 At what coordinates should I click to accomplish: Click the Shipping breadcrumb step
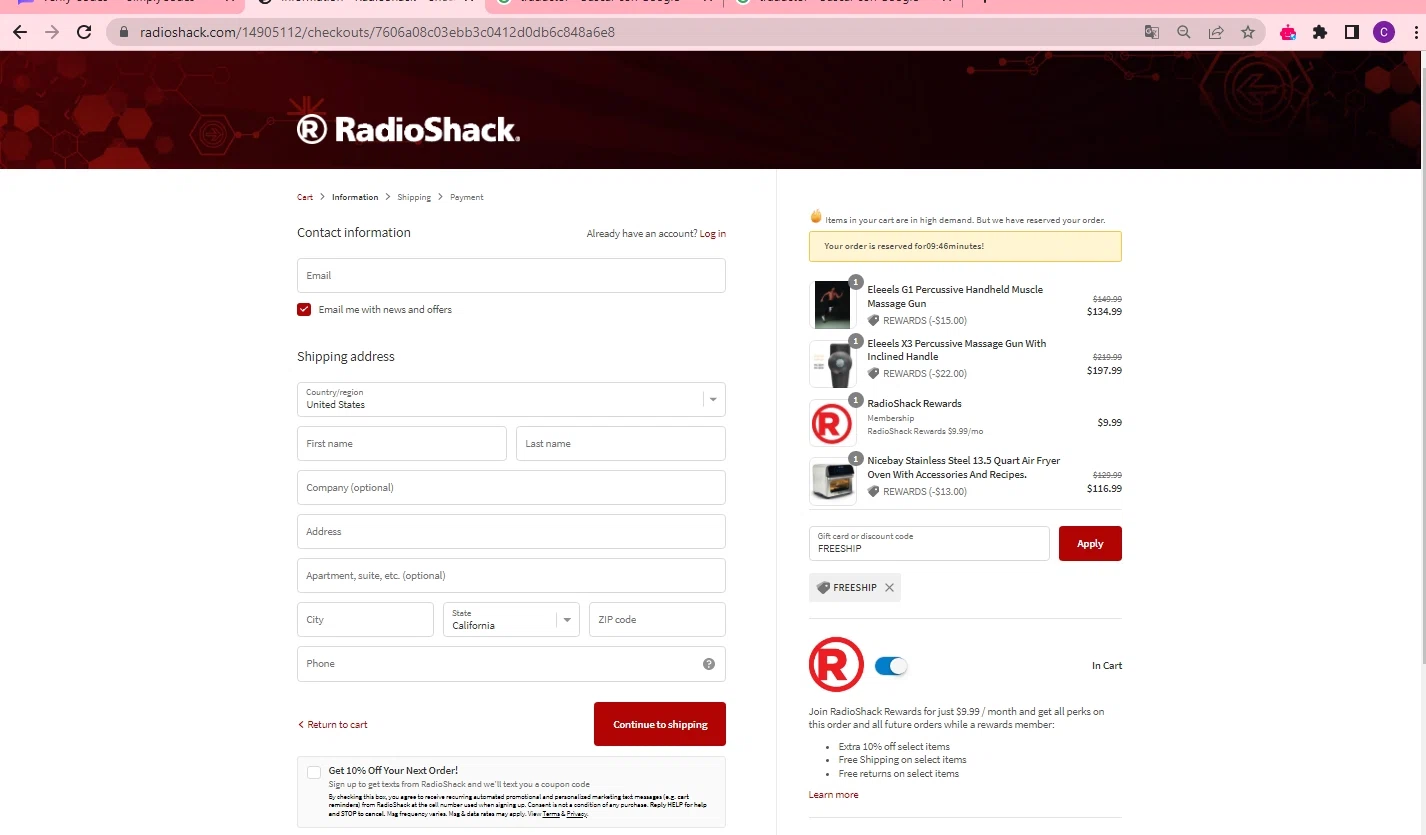(414, 198)
